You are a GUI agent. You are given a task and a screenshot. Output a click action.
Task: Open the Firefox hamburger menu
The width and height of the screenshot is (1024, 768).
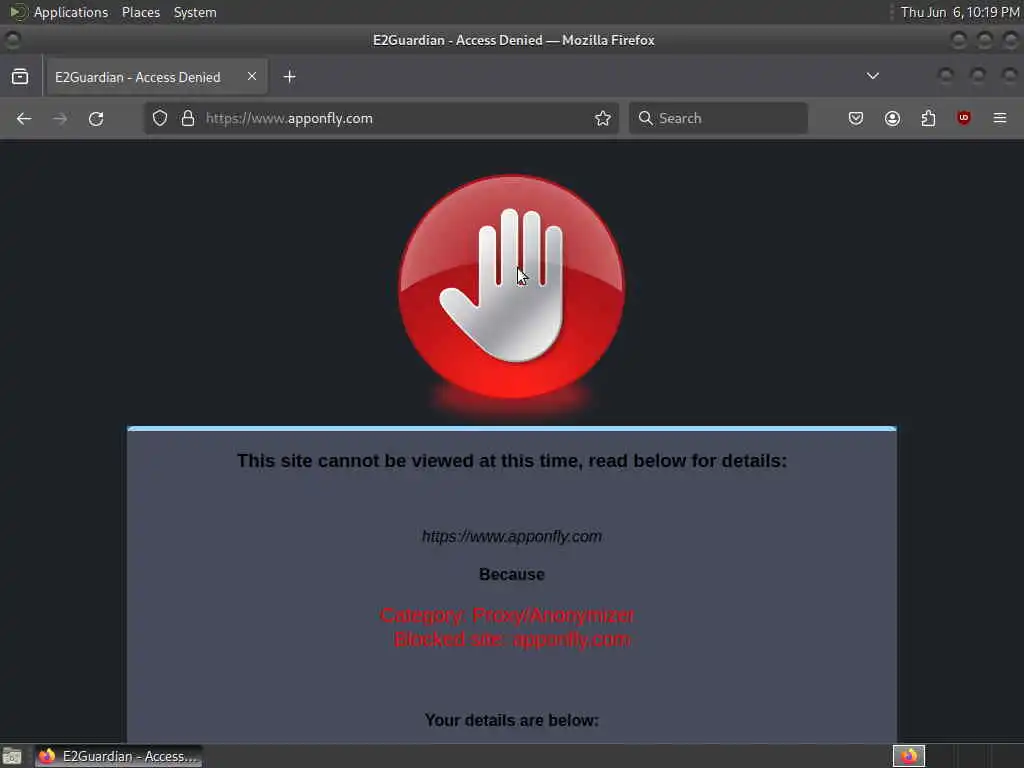pos(1000,118)
